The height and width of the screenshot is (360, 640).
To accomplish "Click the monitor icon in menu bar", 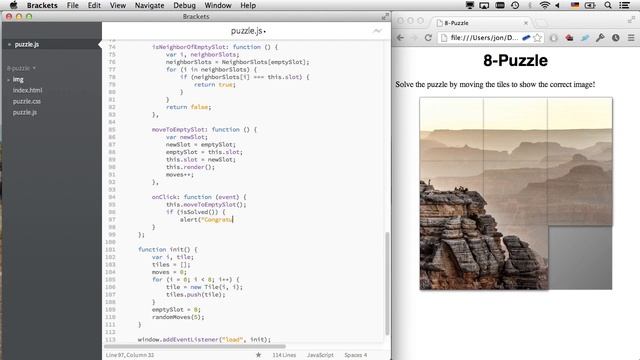I will [470, 5].
